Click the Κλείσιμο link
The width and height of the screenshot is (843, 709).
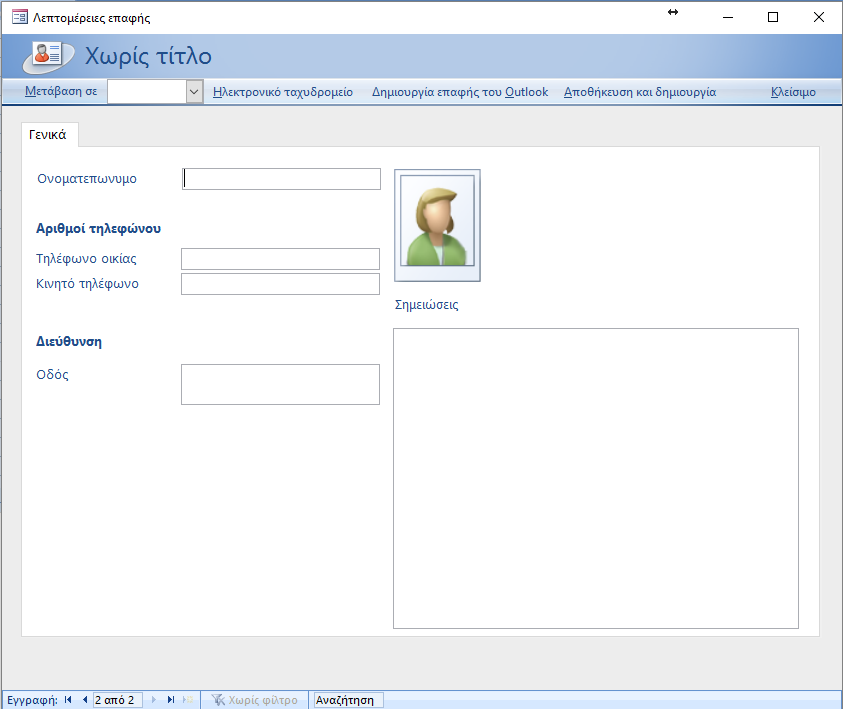[793, 92]
